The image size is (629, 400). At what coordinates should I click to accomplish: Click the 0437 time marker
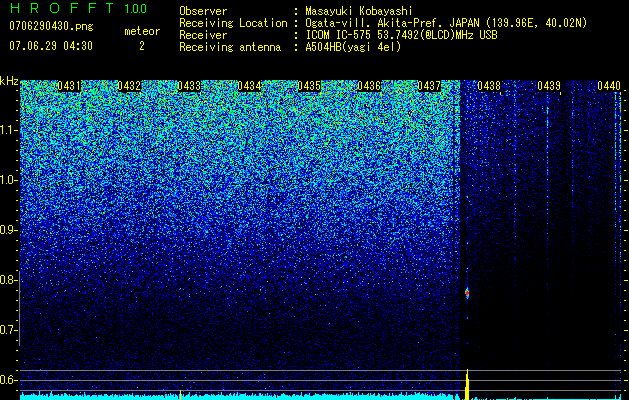pos(429,86)
